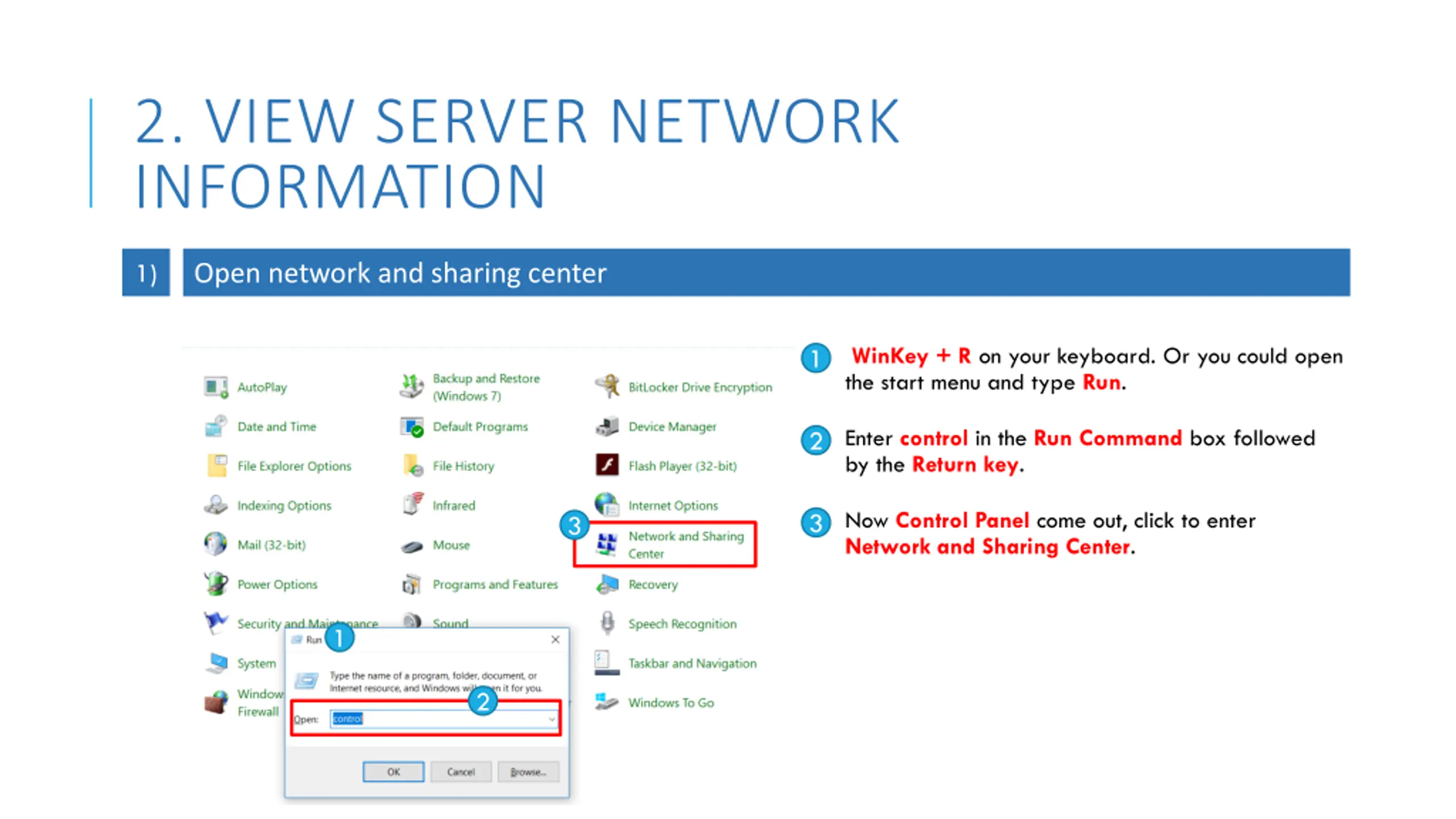
Task: Open BitLocker Drive Encryption icon
Action: (x=607, y=387)
